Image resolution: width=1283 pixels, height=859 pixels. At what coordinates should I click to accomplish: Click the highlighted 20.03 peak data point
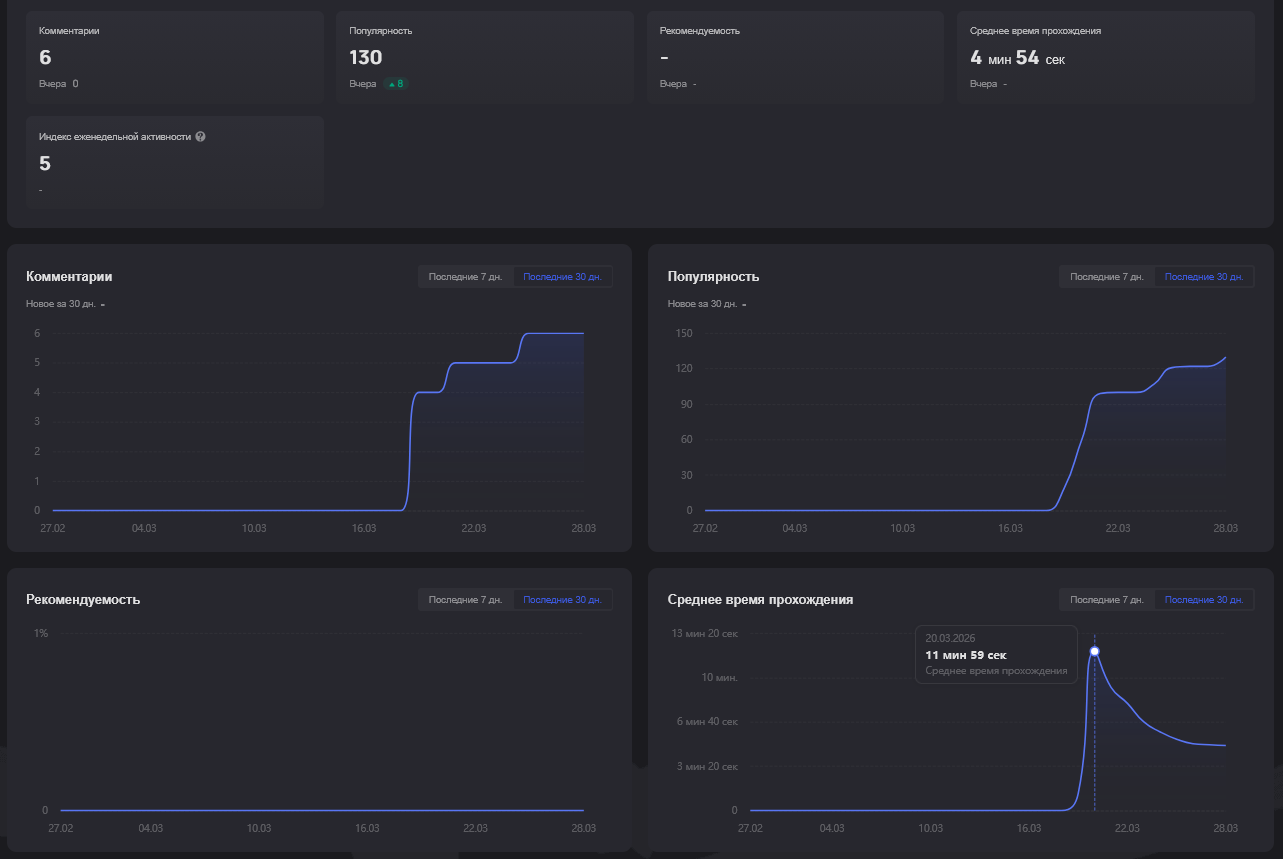tap(1094, 651)
